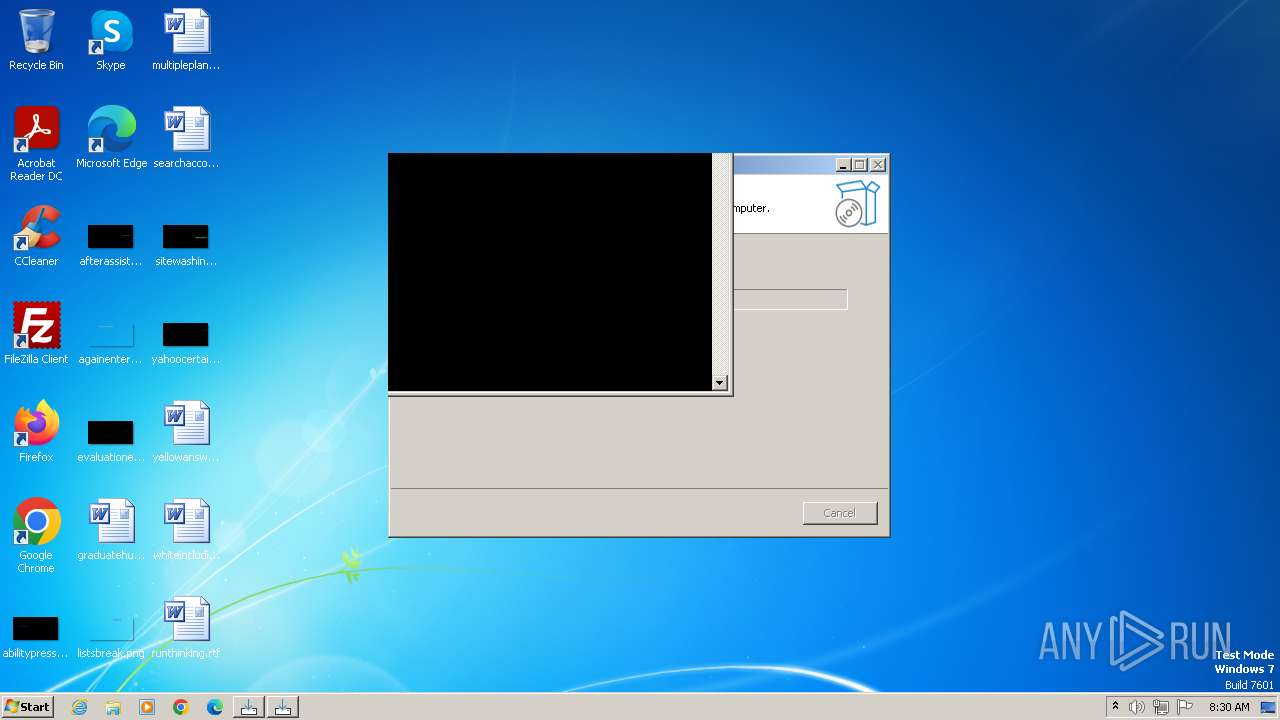
Task: Switch to first installer taskbar button
Action: pos(249,707)
